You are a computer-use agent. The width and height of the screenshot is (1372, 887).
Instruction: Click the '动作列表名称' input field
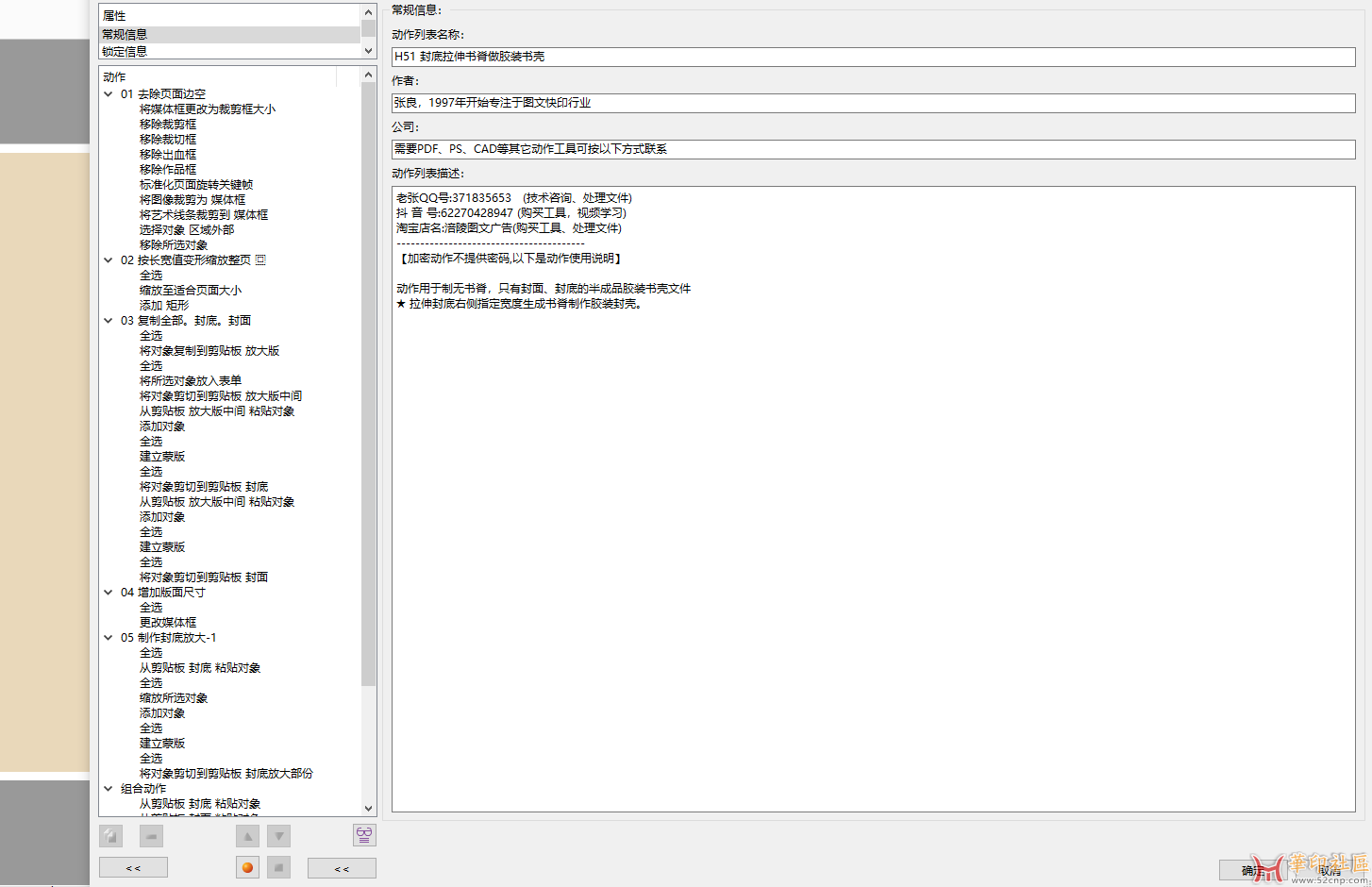pyautogui.click(x=874, y=57)
